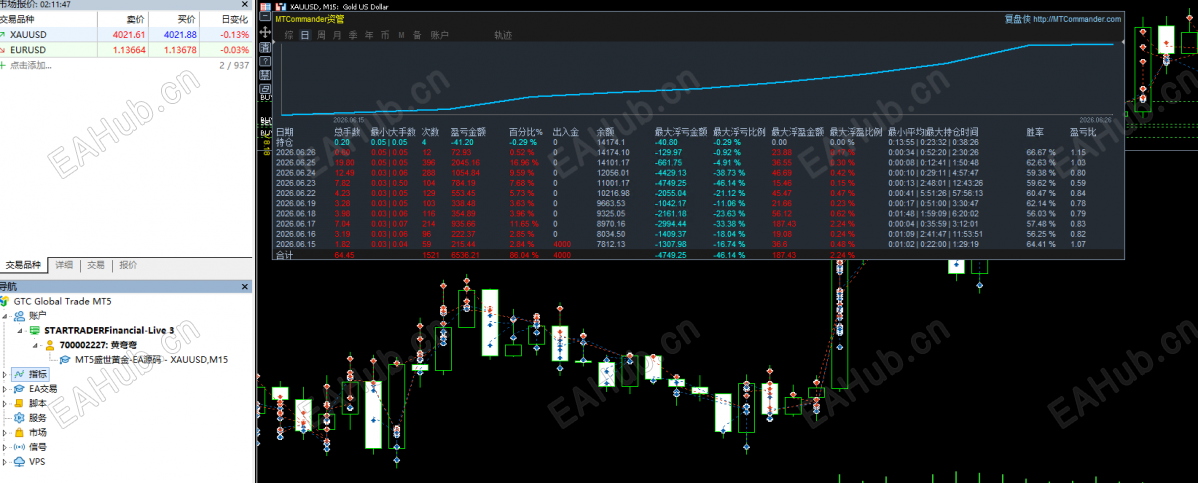The image size is (1198, 483).
Task: Close the 市场报价 market watch panel
Action: [244, 5]
